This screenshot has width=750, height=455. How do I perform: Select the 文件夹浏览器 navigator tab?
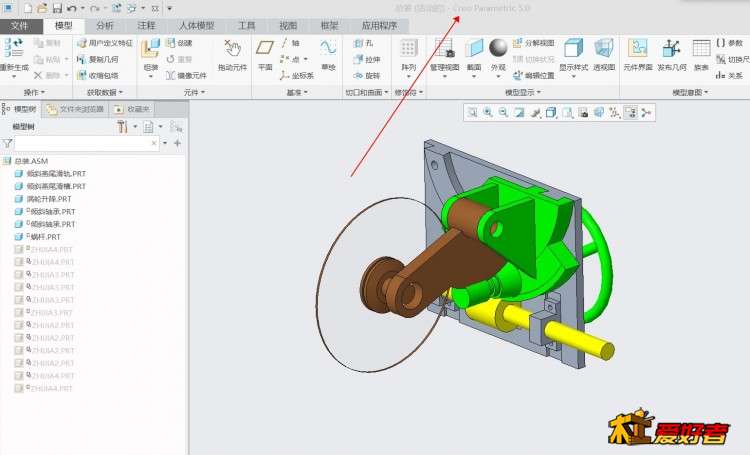pos(75,109)
